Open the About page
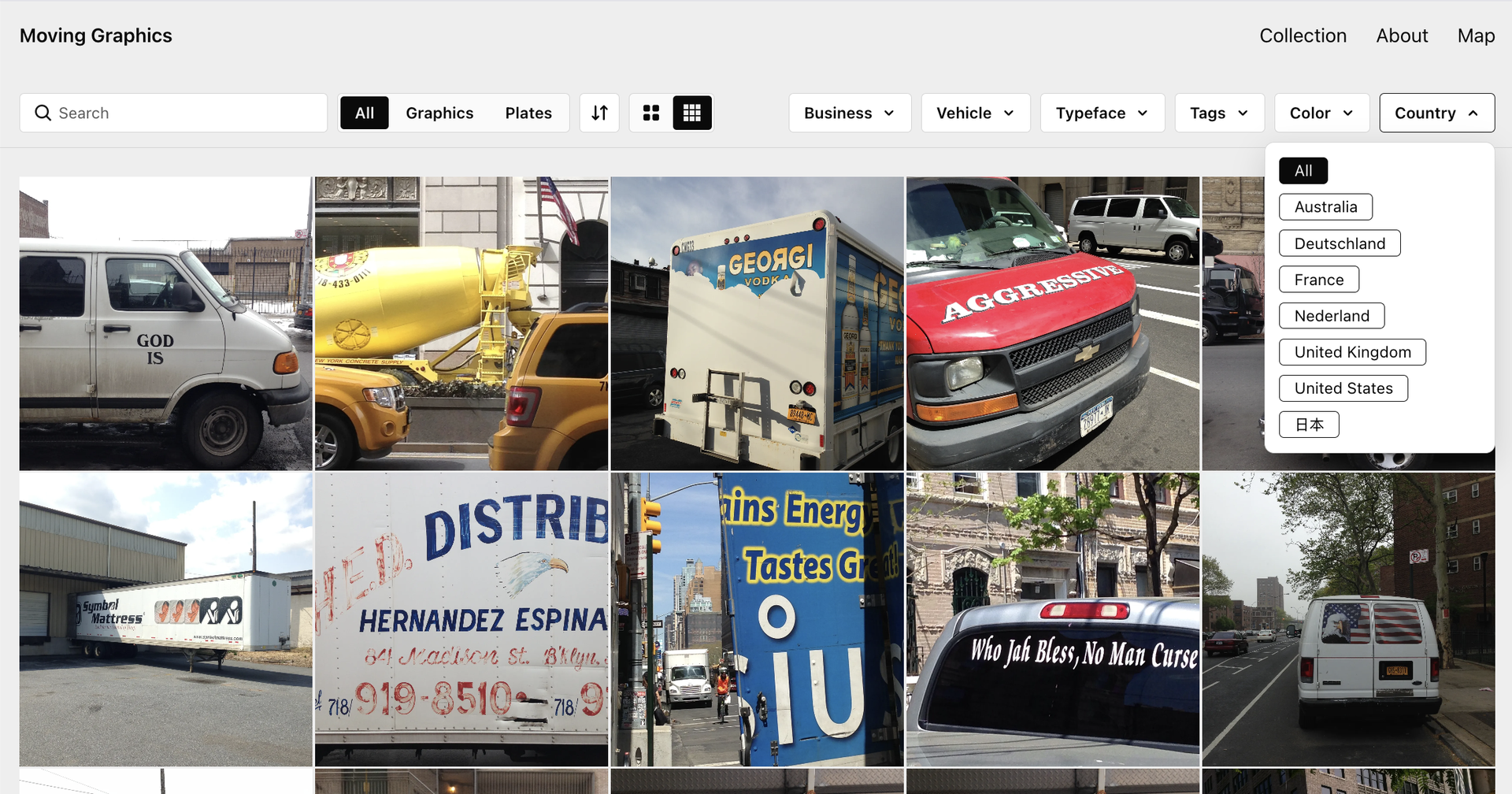Viewport: 1512px width, 794px height. pos(1402,35)
